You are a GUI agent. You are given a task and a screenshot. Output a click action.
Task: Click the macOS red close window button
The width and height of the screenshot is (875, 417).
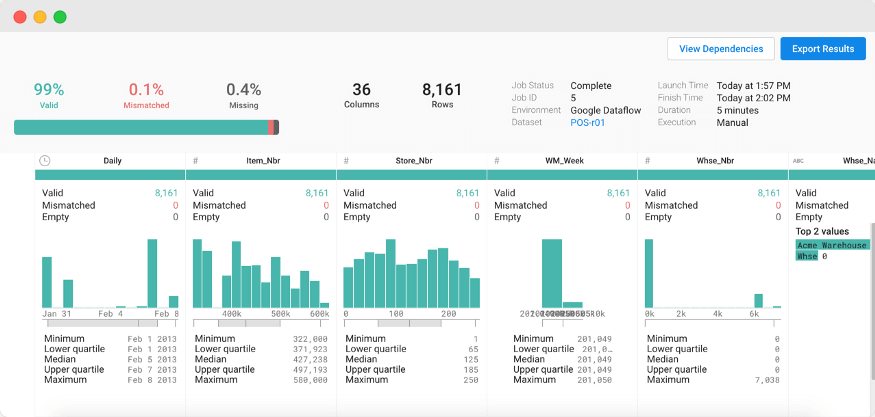coord(20,17)
